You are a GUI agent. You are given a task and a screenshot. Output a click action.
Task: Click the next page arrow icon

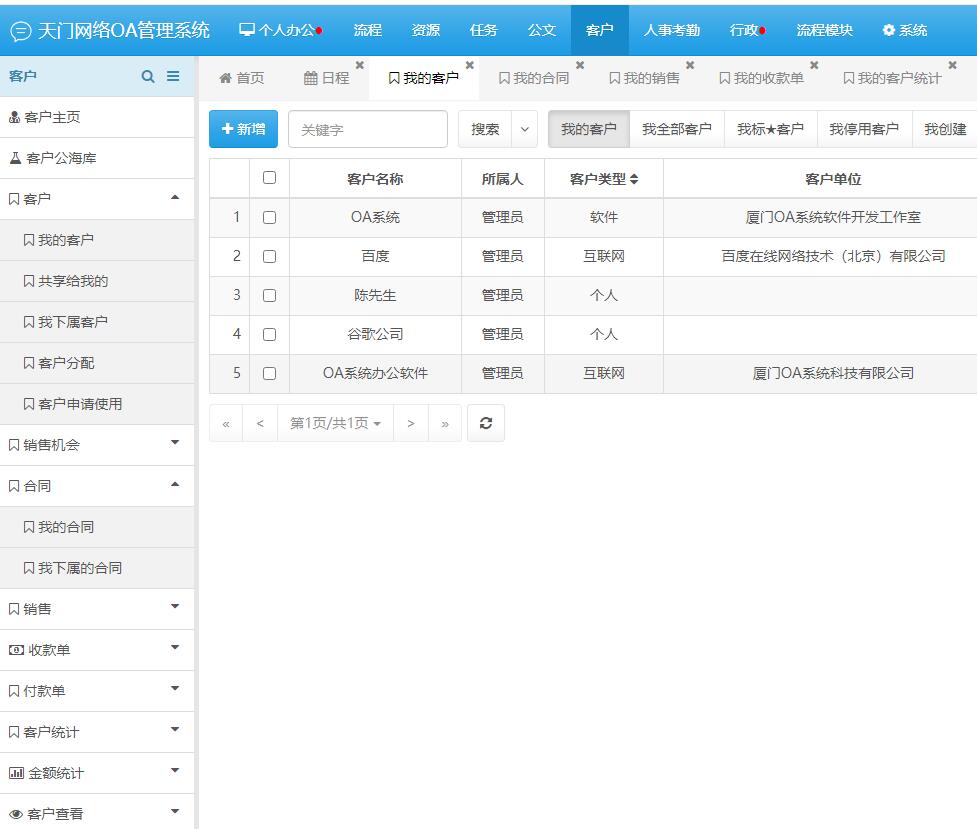tap(411, 424)
